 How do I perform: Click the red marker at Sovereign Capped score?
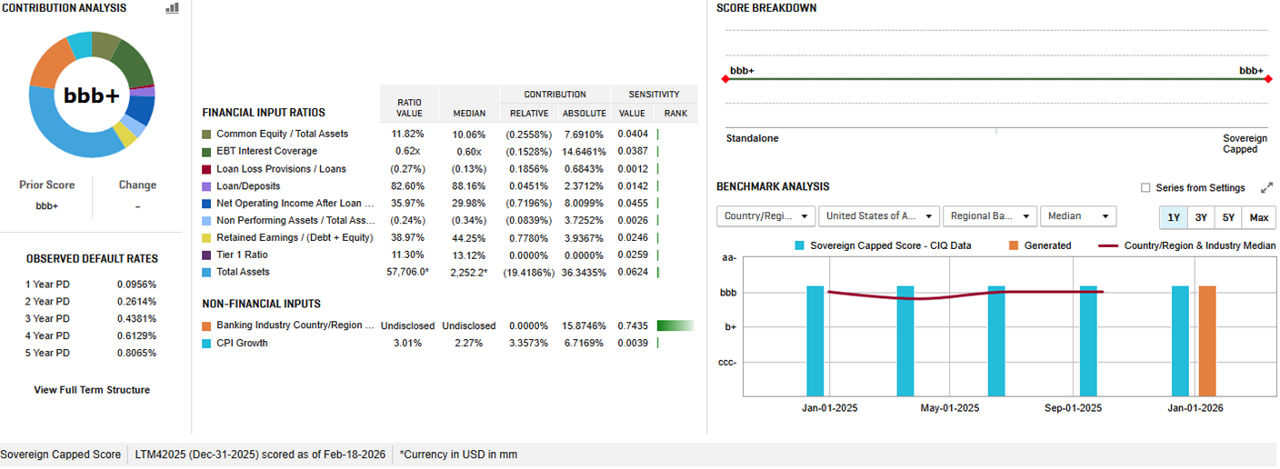(1268, 79)
